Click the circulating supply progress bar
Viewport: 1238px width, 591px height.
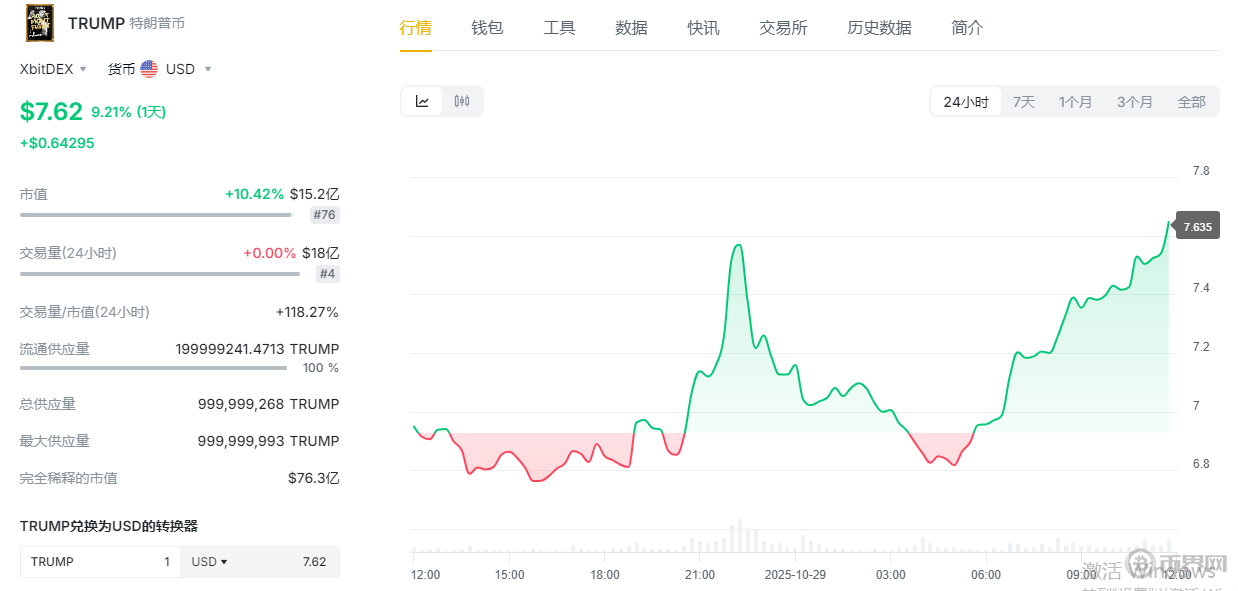click(153, 368)
